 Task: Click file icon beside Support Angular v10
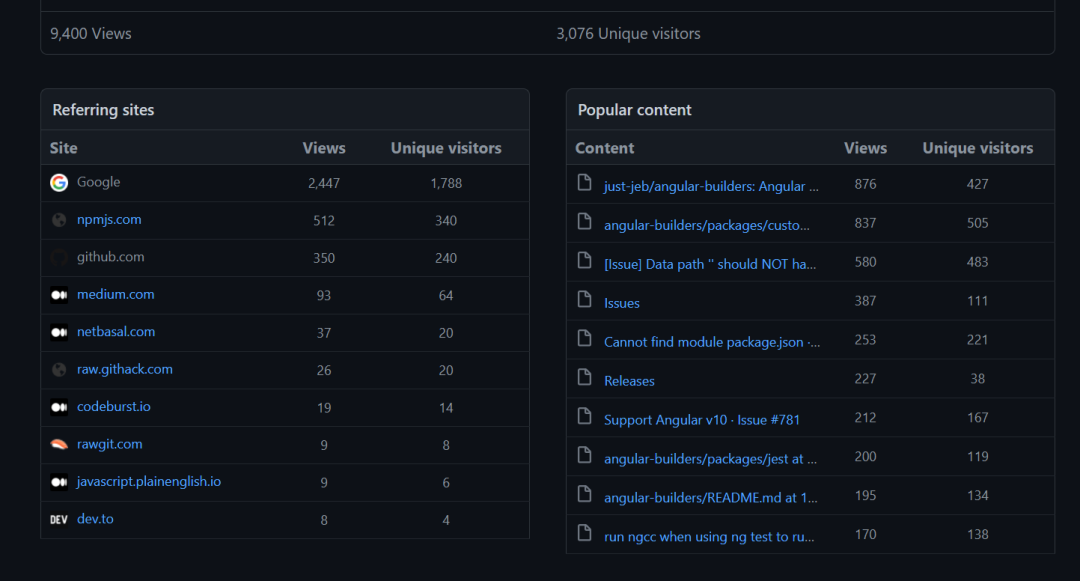click(x=585, y=416)
